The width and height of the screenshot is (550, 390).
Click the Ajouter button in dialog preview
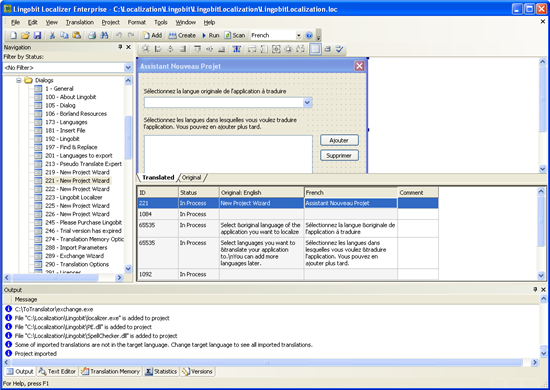[339, 140]
